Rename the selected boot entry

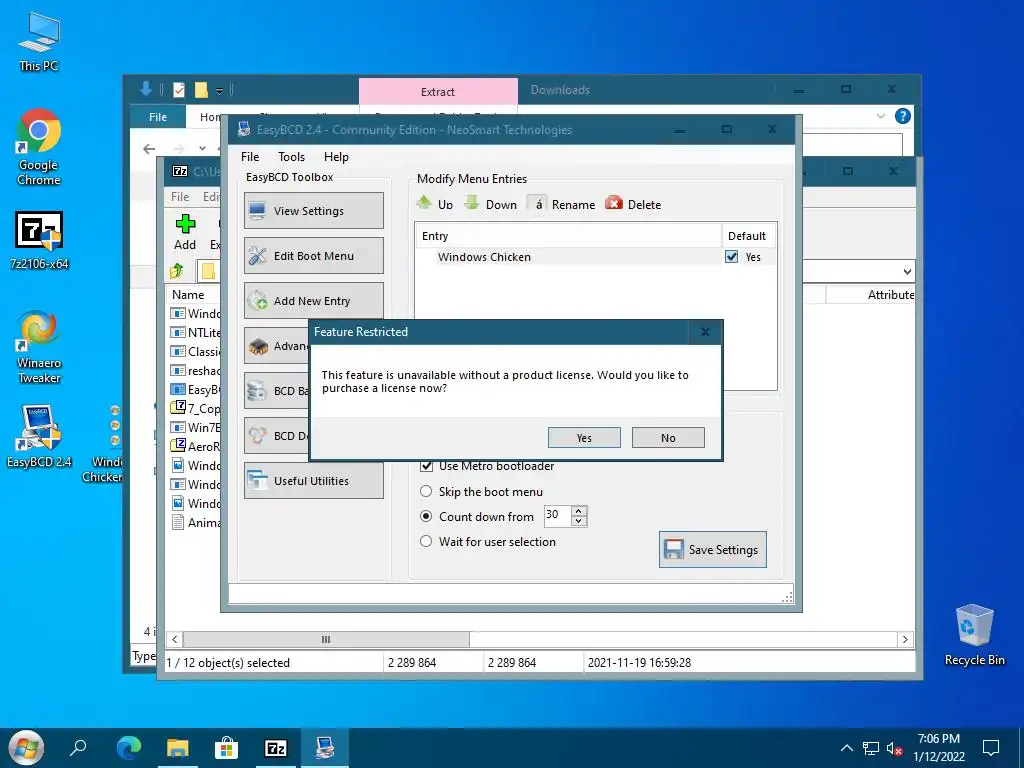562,204
